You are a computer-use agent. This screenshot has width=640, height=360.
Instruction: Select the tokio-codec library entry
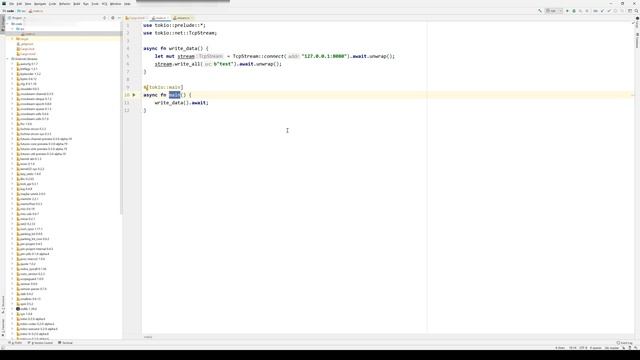tap(35, 324)
